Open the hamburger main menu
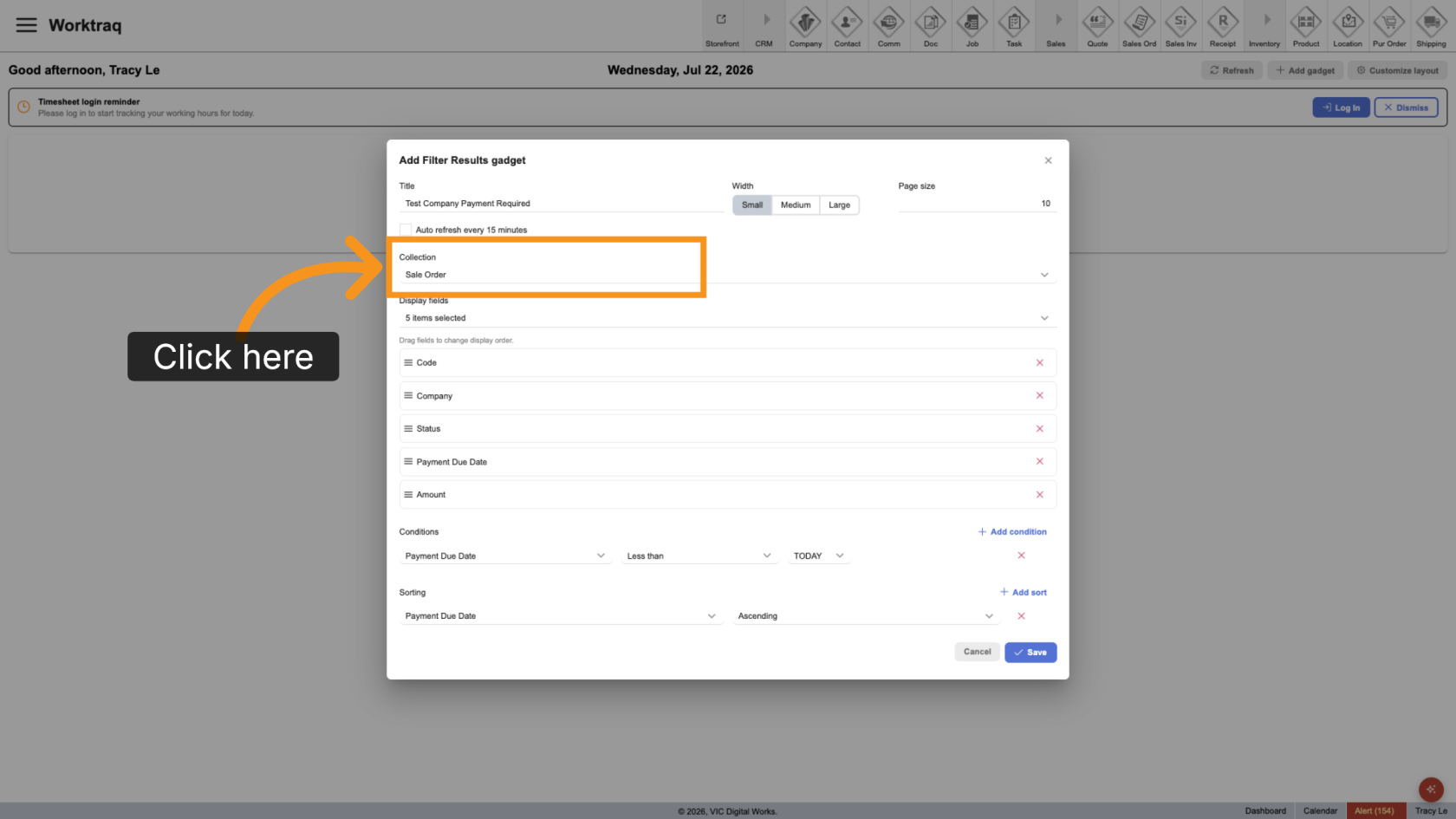Screen dimensions: 1456x819 coord(27,25)
